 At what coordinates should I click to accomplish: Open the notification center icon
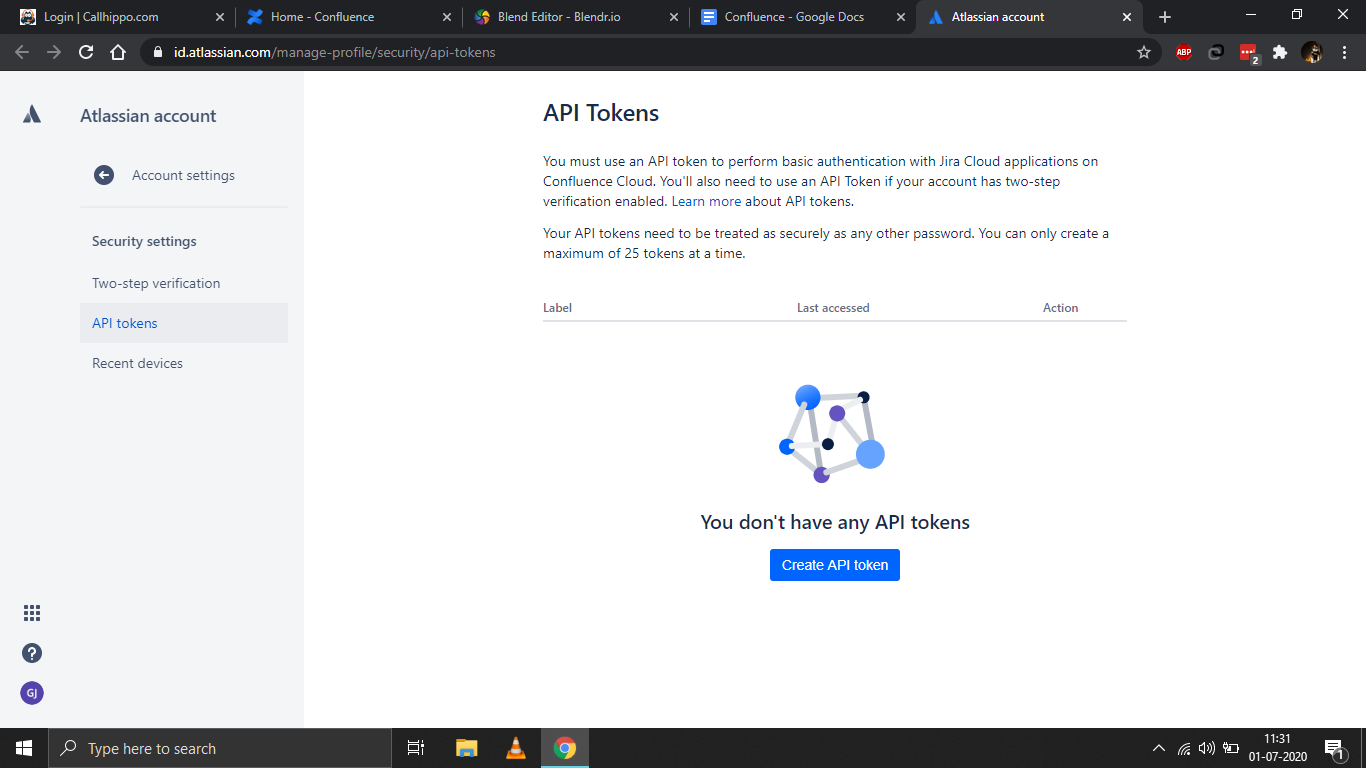tap(1333, 748)
